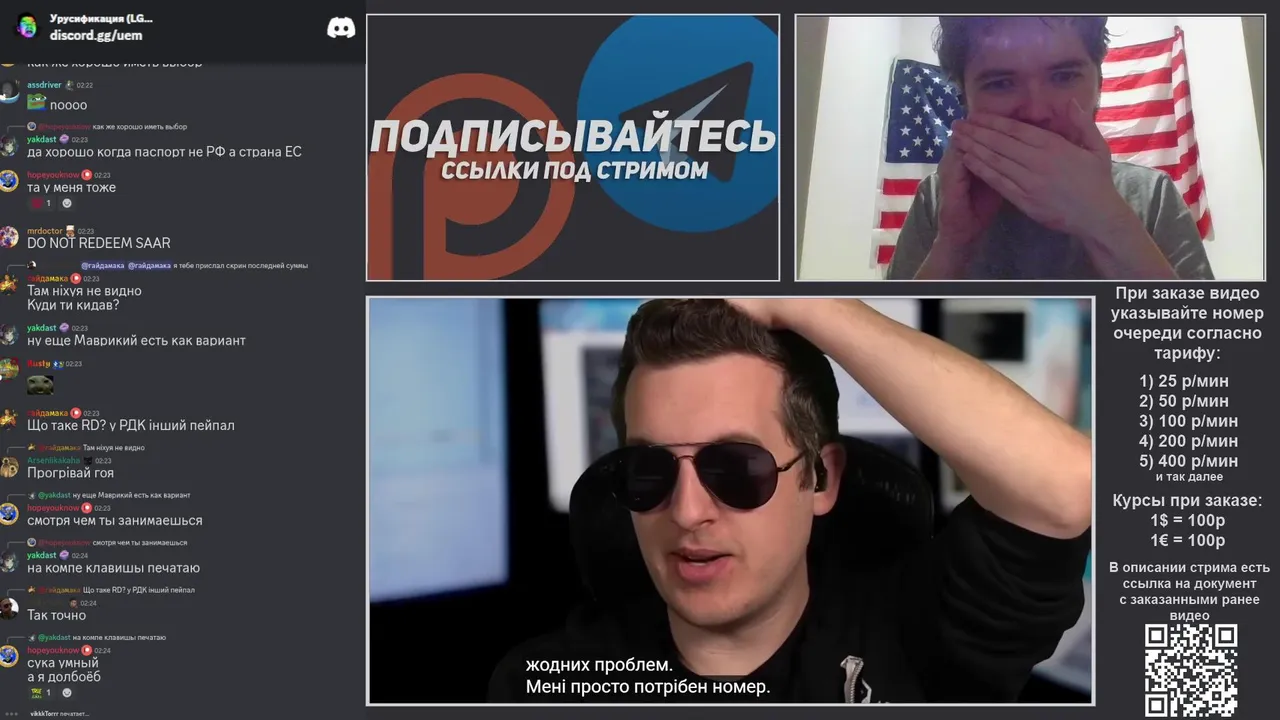This screenshot has height=720, width=1280.
Task: Click badge next to hopeyouknow's name at 02:24
Action: point(87,650)
